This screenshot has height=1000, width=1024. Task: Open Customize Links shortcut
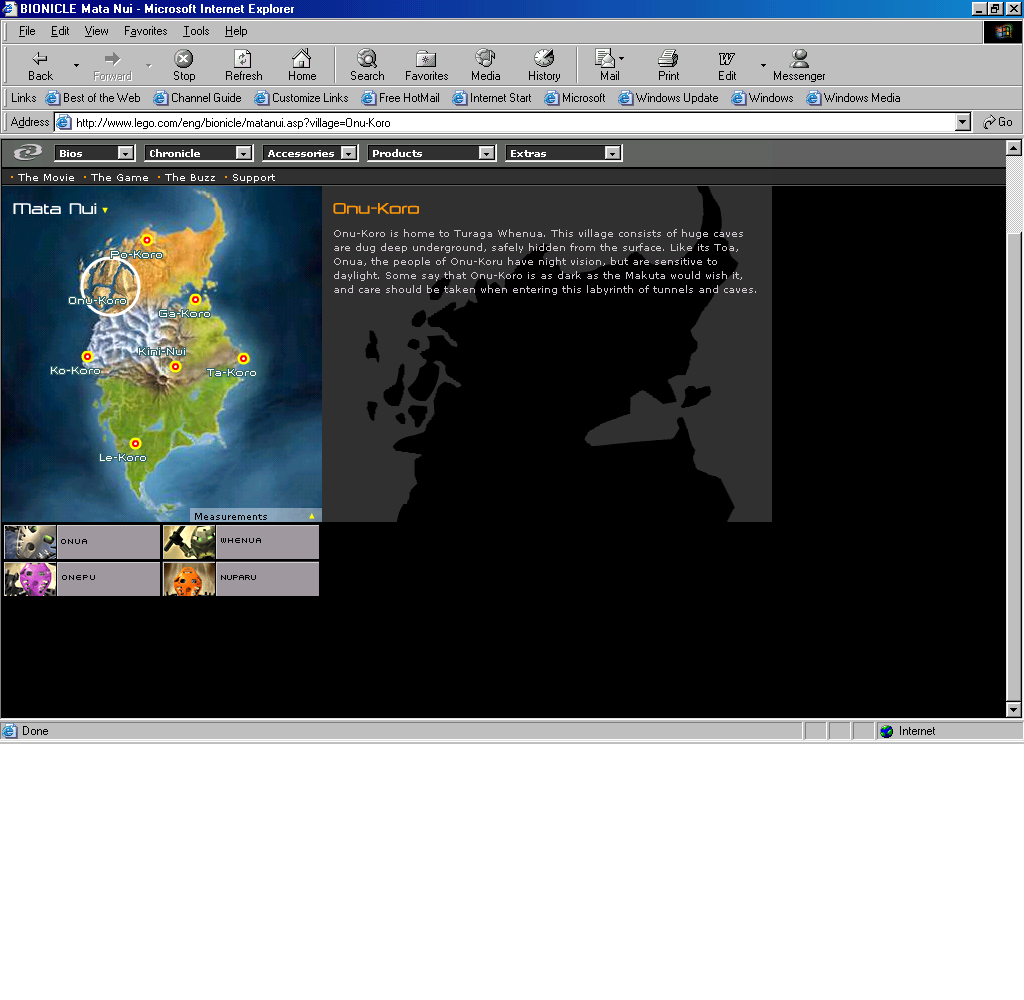[x=302, y=98]
